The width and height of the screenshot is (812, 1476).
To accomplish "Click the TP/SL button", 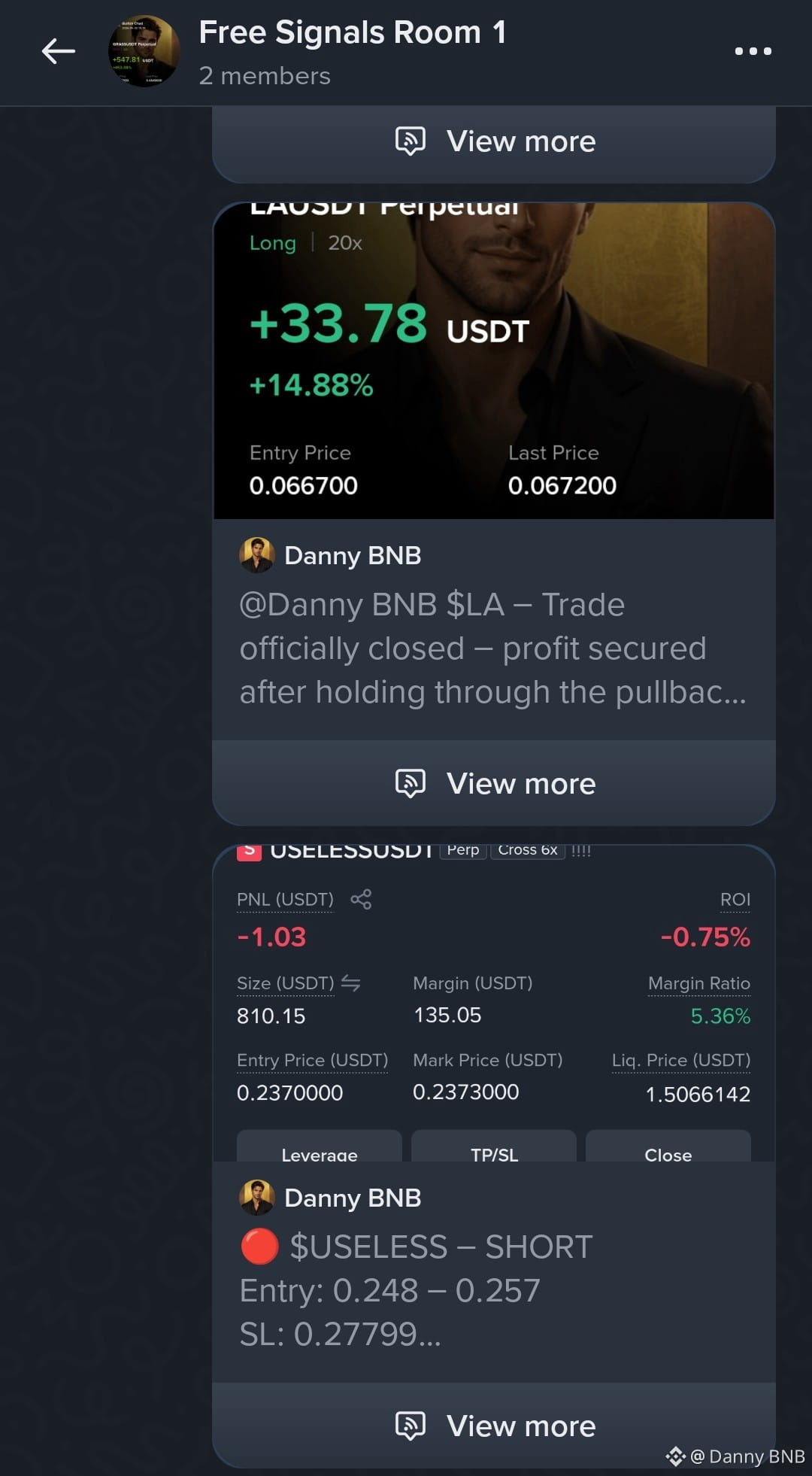I will 494,1146.
